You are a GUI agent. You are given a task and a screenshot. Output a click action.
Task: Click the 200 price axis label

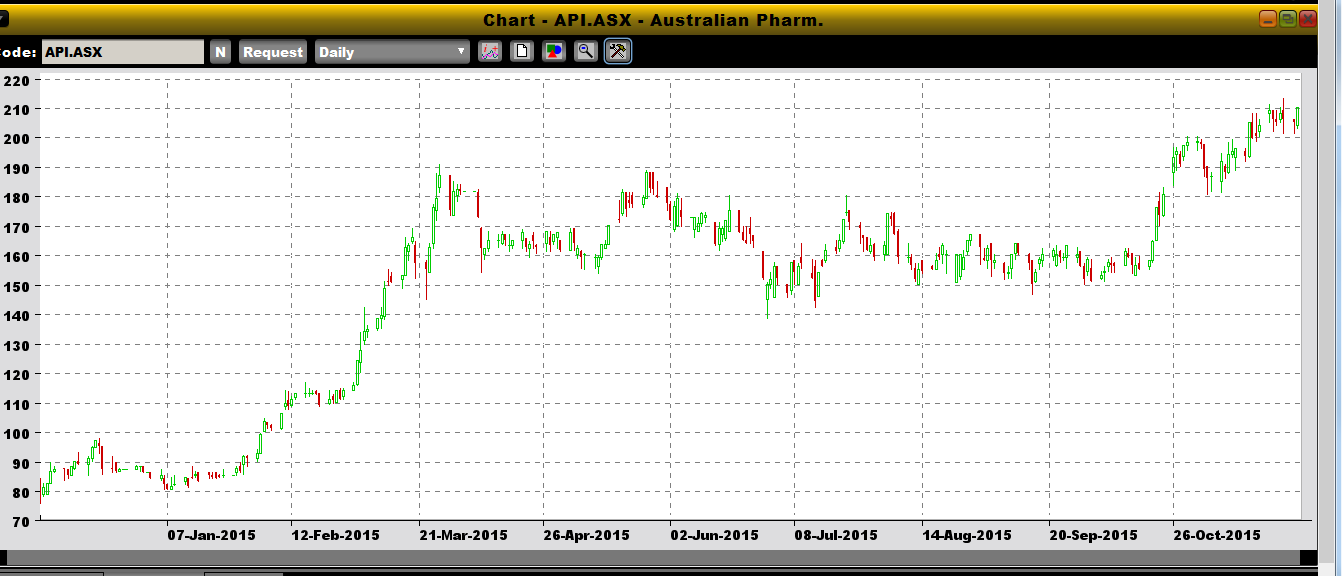tap(15, 138)
